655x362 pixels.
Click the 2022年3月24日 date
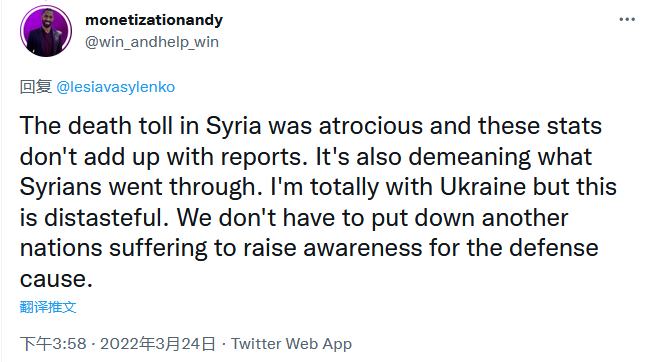(158, 344)
